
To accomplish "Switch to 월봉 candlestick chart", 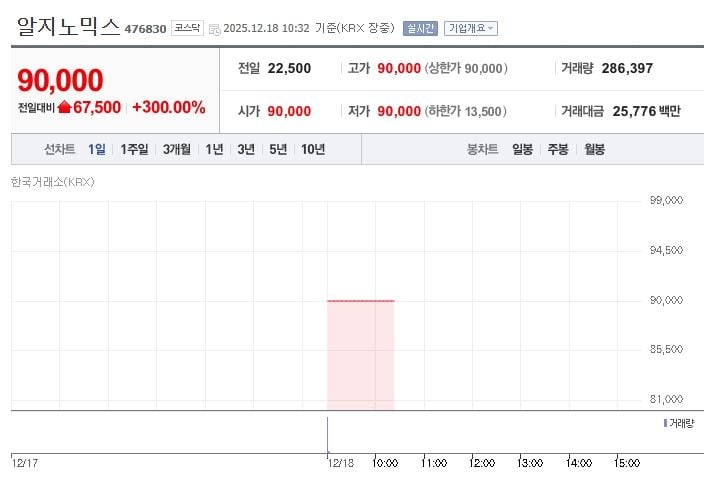I will (594, 149).
